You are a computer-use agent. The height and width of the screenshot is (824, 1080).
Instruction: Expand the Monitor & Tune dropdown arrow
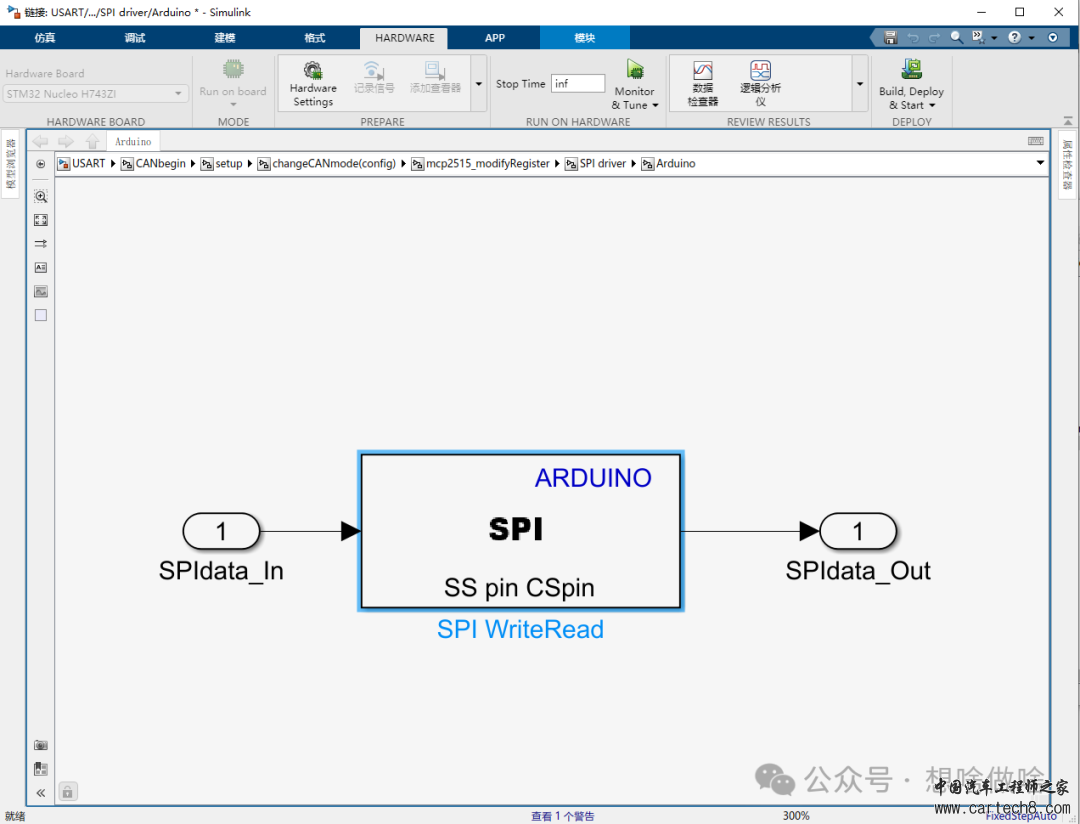655,105
